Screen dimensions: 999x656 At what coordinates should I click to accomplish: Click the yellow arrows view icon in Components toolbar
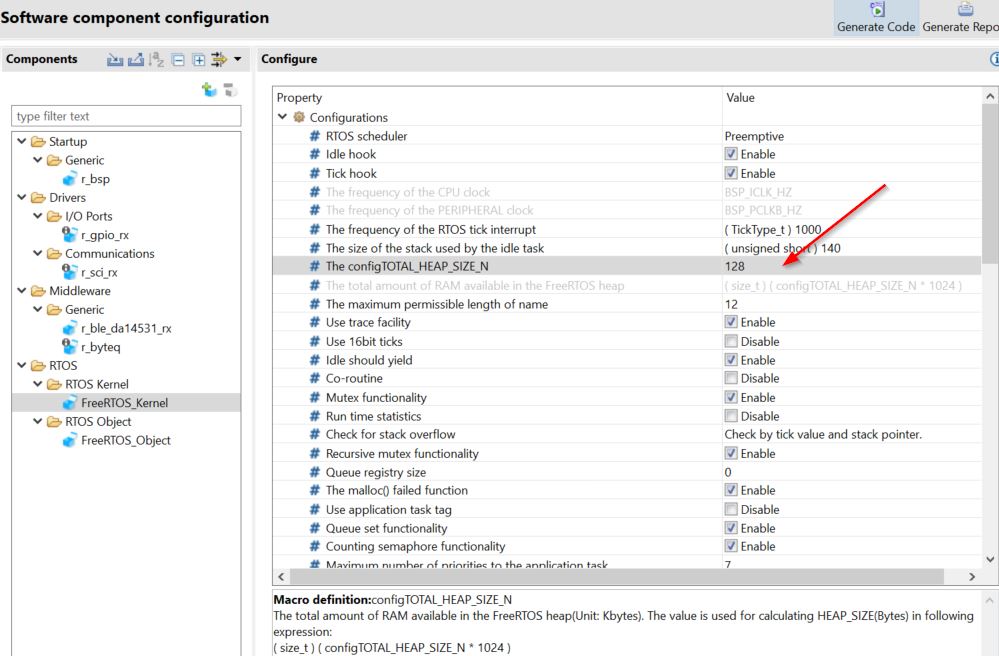219,60
